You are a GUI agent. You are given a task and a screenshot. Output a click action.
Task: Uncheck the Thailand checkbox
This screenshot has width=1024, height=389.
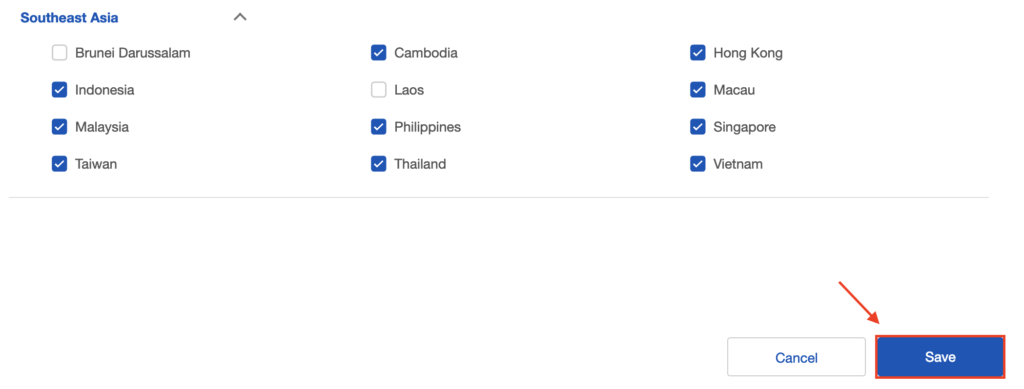(378, 164)
